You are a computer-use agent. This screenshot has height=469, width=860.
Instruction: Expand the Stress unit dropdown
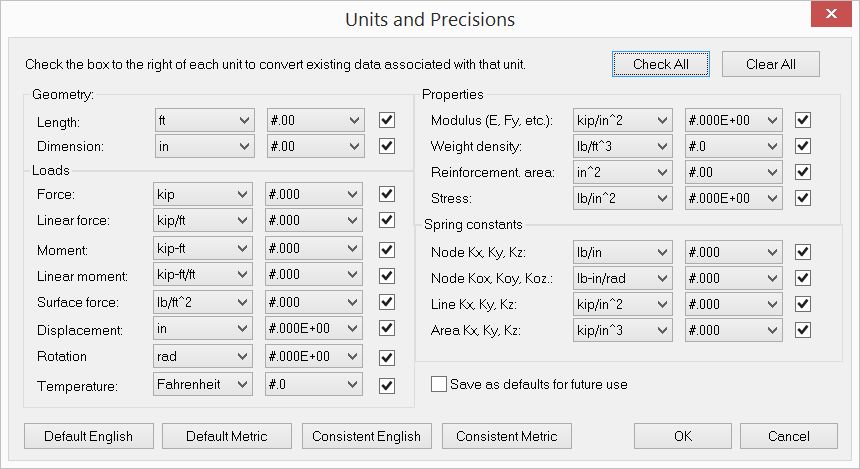tap(621, 198)
